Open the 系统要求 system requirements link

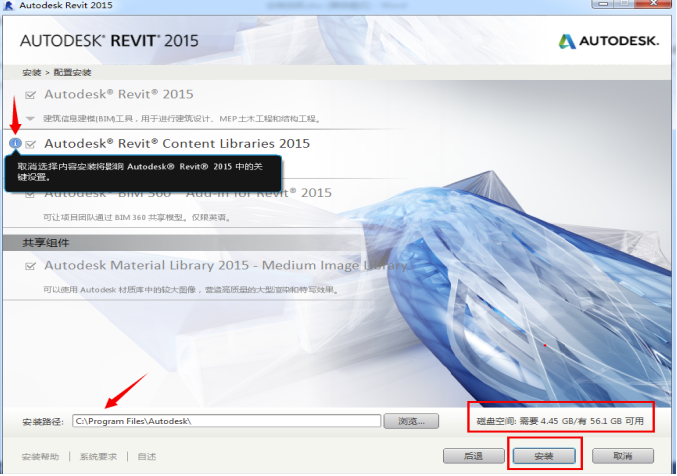coord(98,457)
